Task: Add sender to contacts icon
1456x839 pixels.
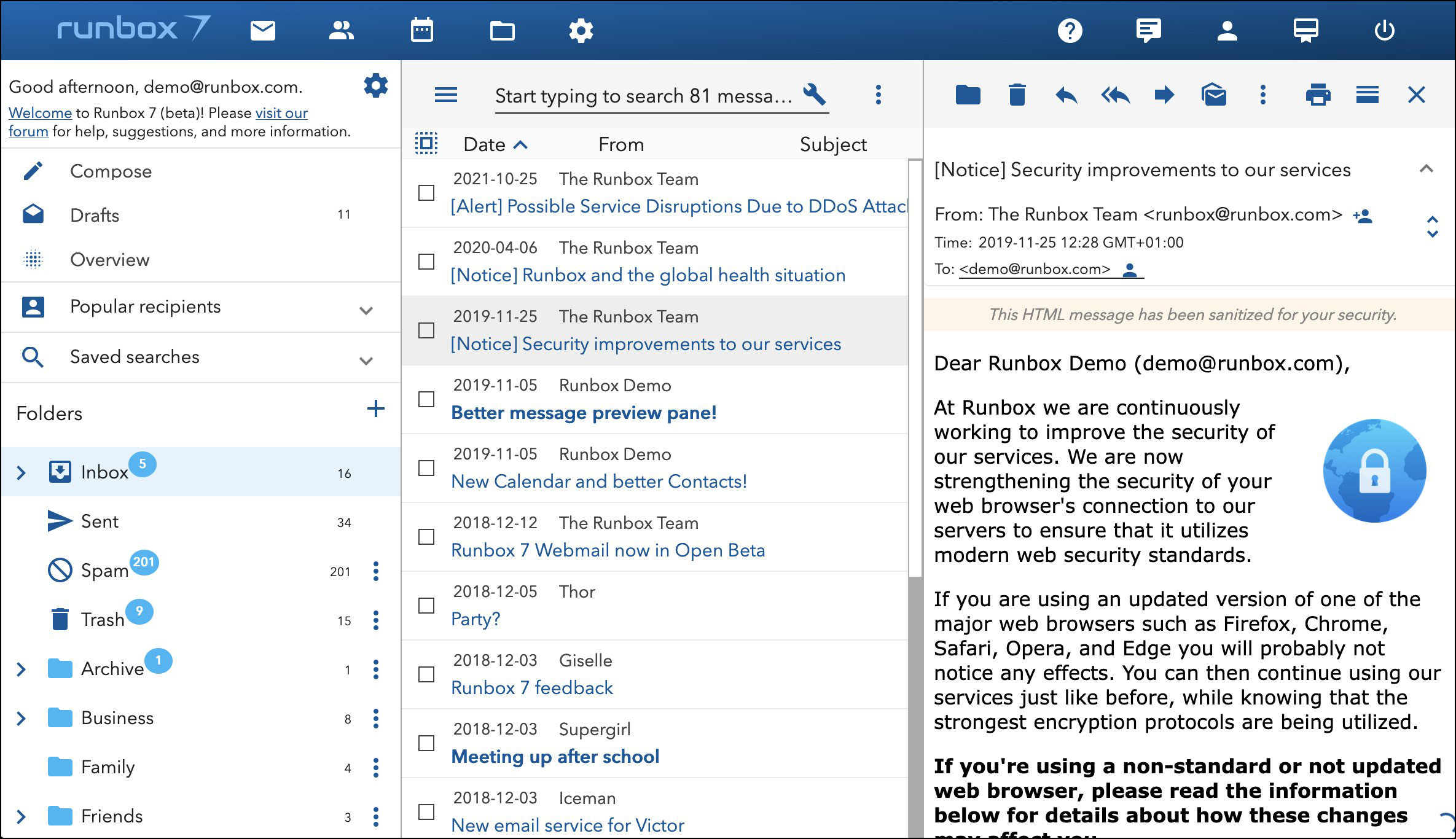Action: [x=1363, y=216]
